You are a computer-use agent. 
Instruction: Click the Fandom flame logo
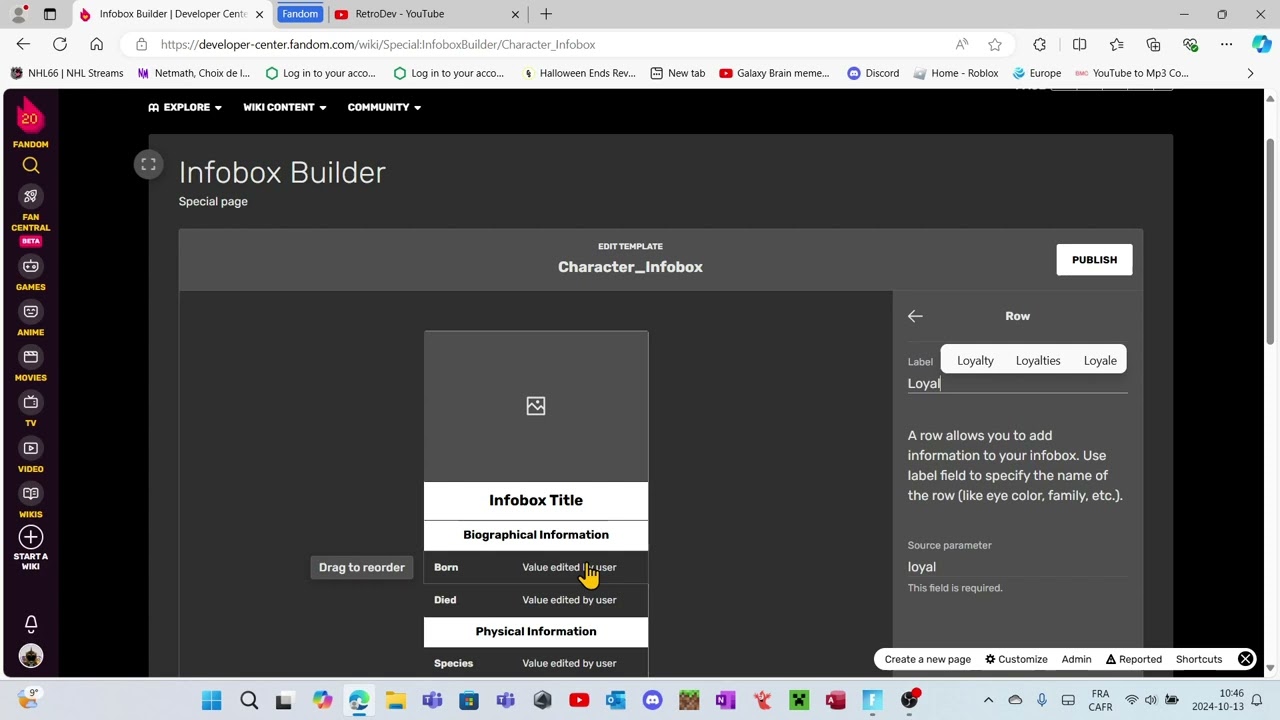(x=30, y=117)
